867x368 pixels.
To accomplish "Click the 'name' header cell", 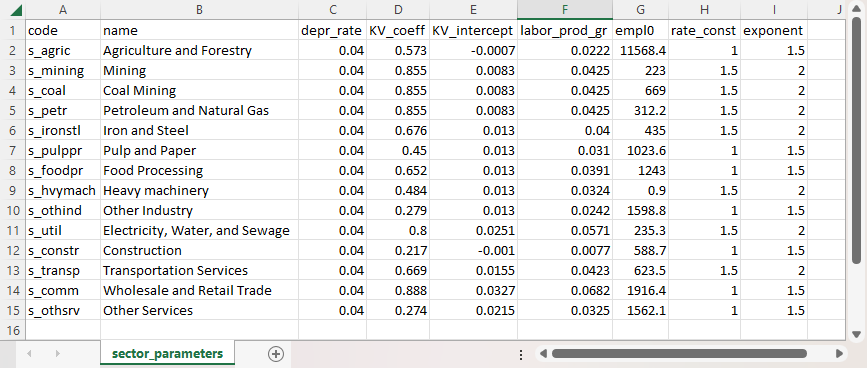I will [x=200, y=30].
